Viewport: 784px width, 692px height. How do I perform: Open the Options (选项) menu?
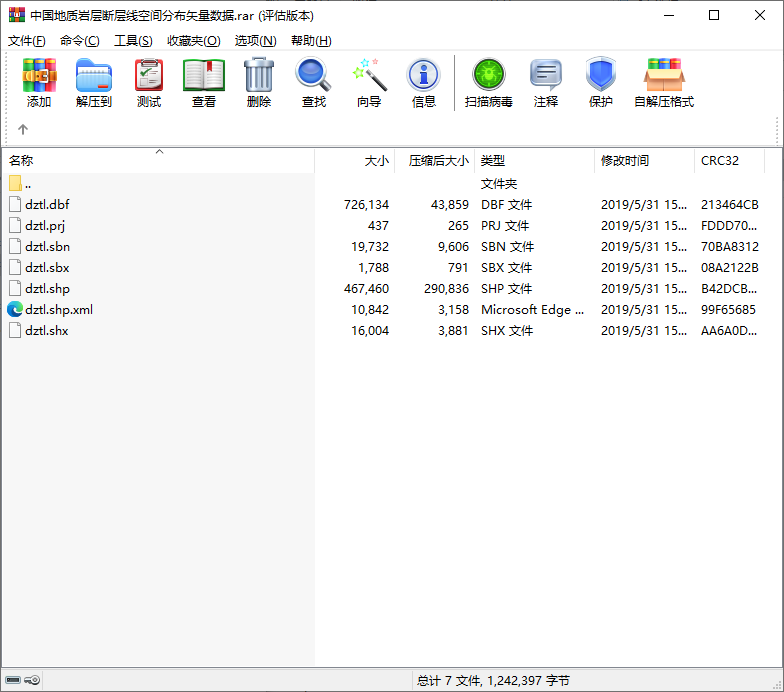pos(256,40)
